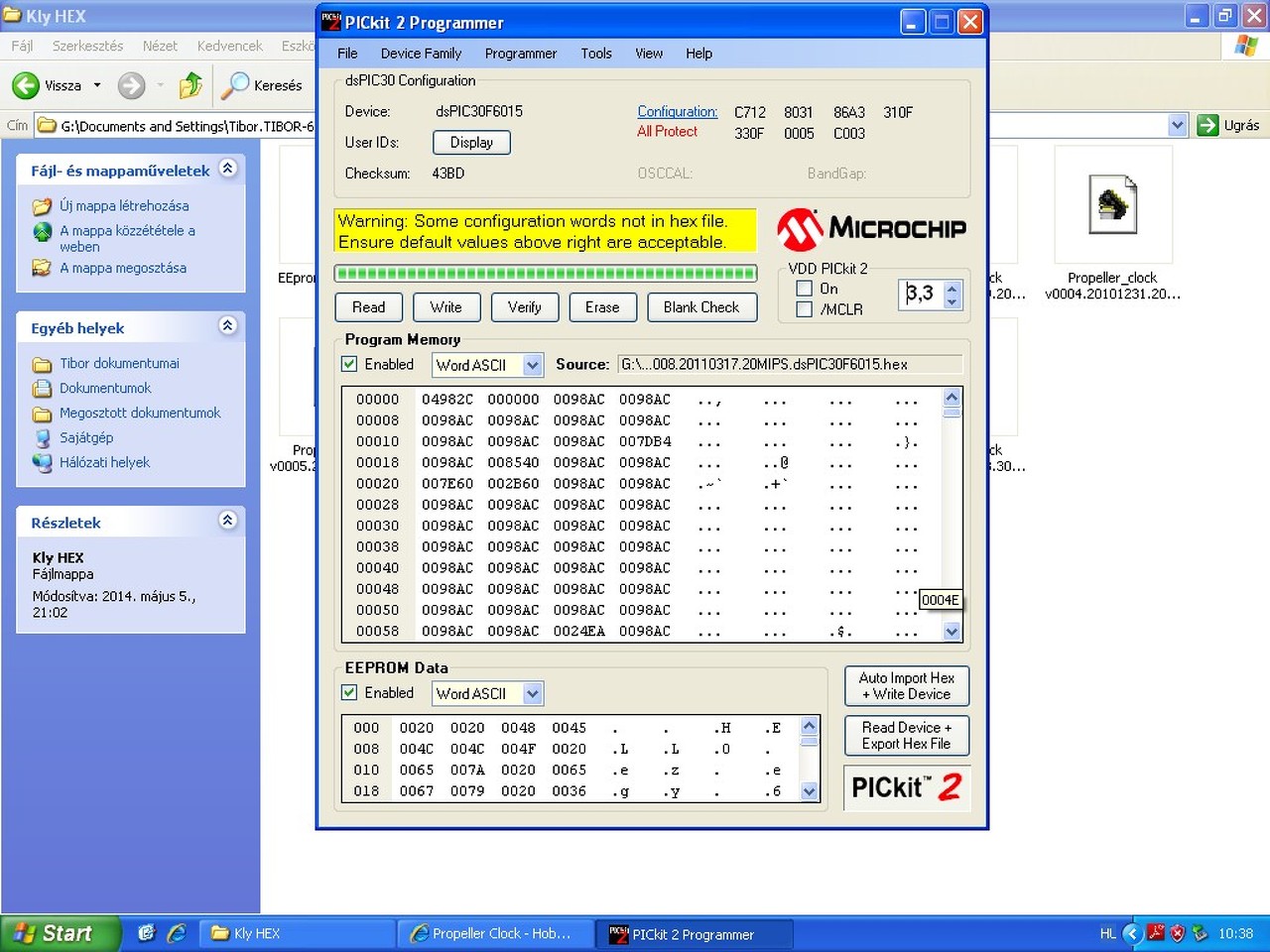This screenshot has height=952, width=1270.
Task: Open the PICkit Tools menu
Action: (x=596, y=54)
